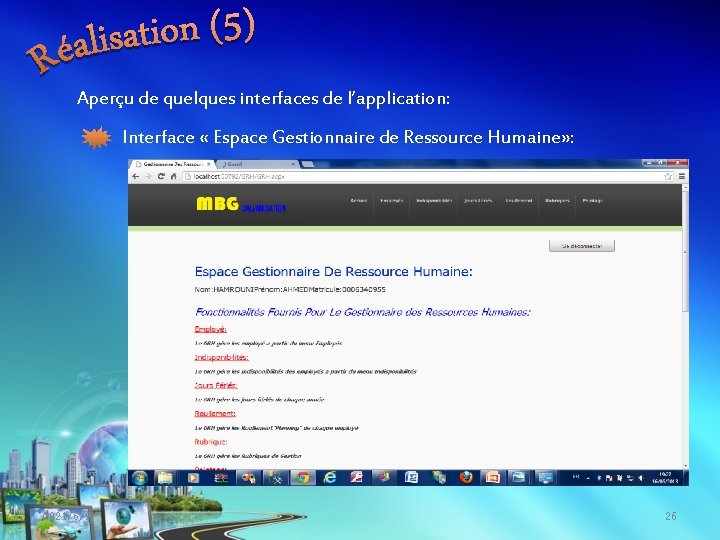The width and height of the screenshot is (720, 540).
Task: Click the browser forward arrow
Action: pos(148,176)
